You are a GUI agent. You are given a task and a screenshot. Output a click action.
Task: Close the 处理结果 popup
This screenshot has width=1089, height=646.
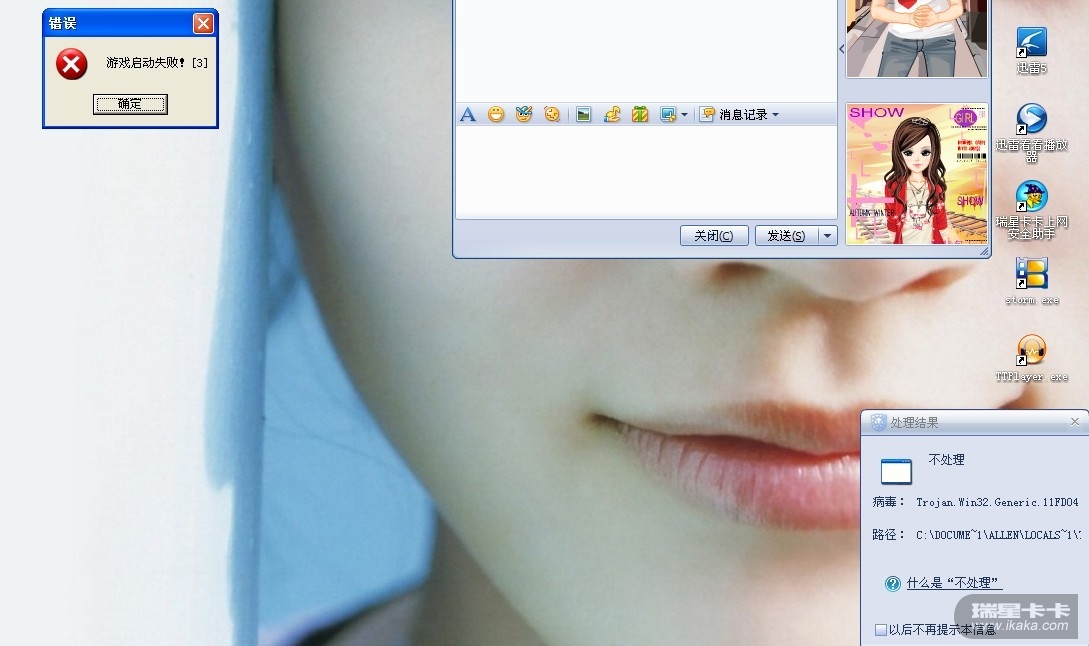click(1074, 422)
